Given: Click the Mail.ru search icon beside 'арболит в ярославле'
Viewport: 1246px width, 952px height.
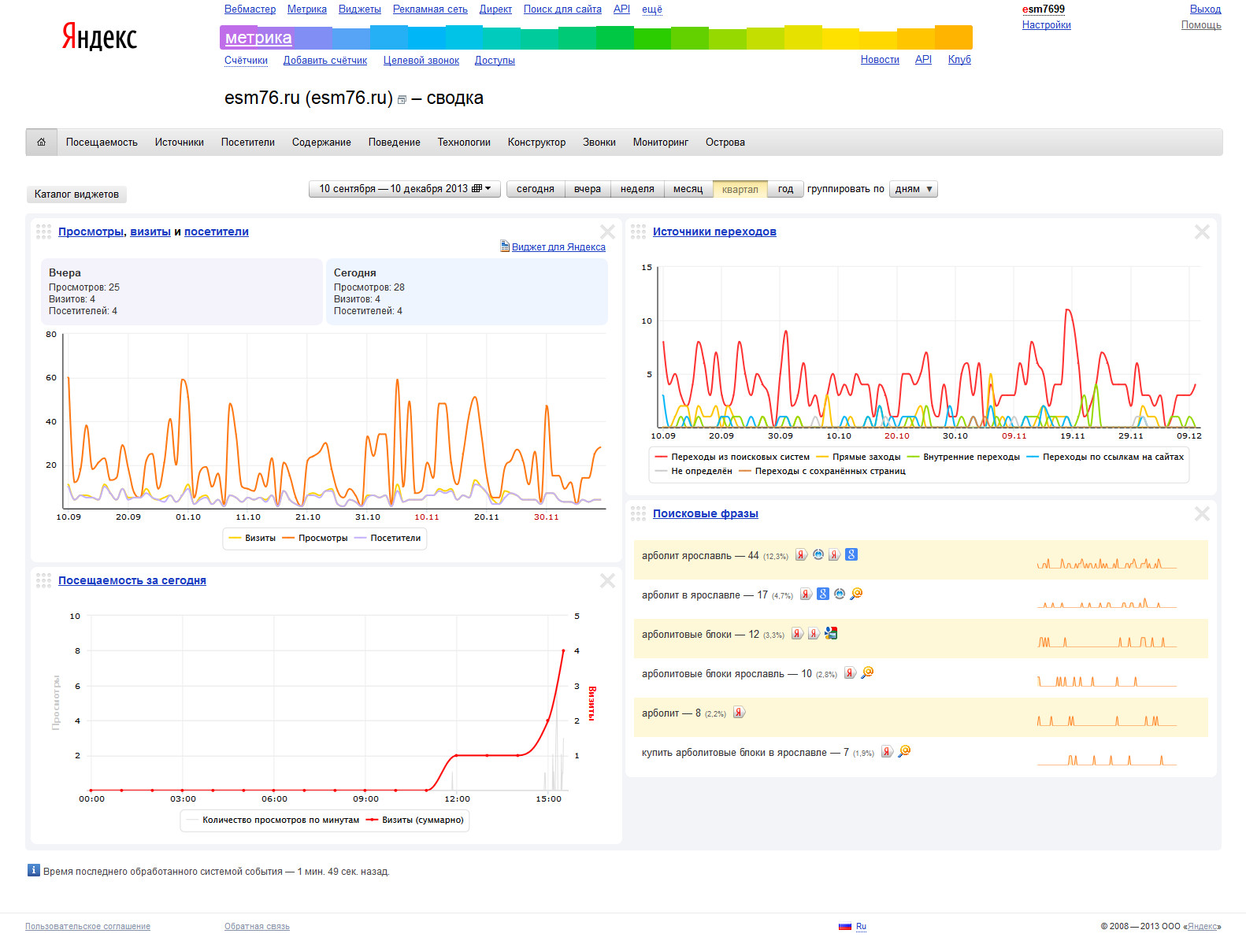Looking at the screenshot, I should [x=856, y=594].
